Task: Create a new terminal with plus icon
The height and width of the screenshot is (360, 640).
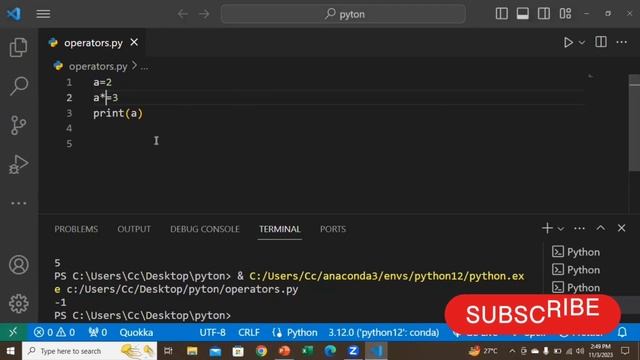Action: click(x=547, y=228)
